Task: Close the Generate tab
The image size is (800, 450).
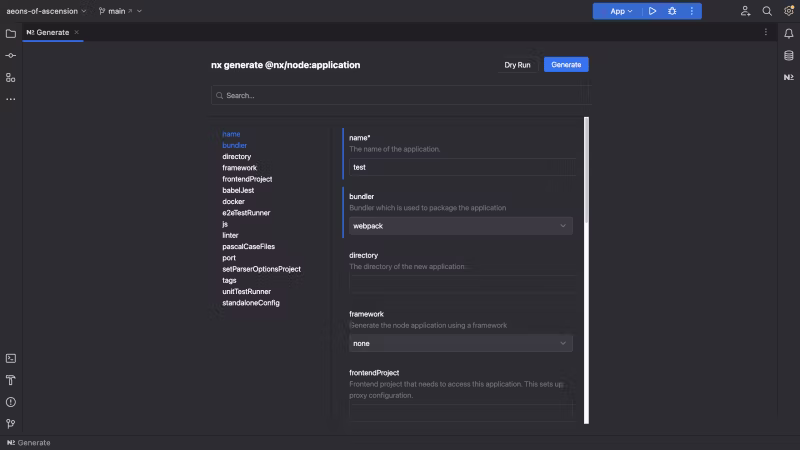Action: tap(77, 32)
